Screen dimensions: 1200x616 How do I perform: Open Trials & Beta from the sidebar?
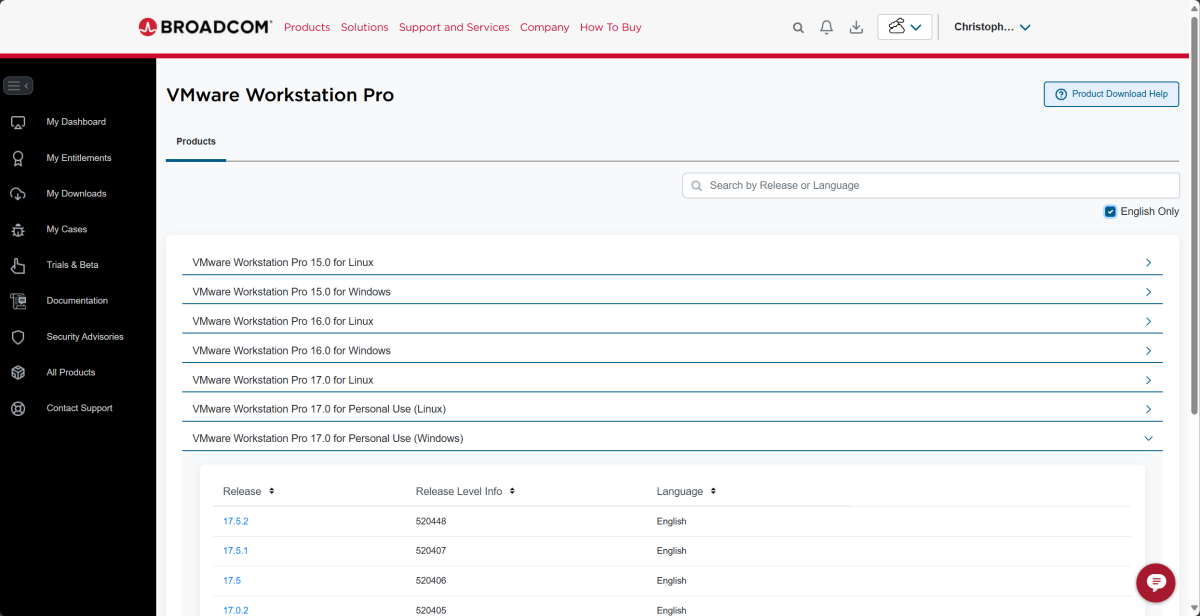click(x=70, y=264)
